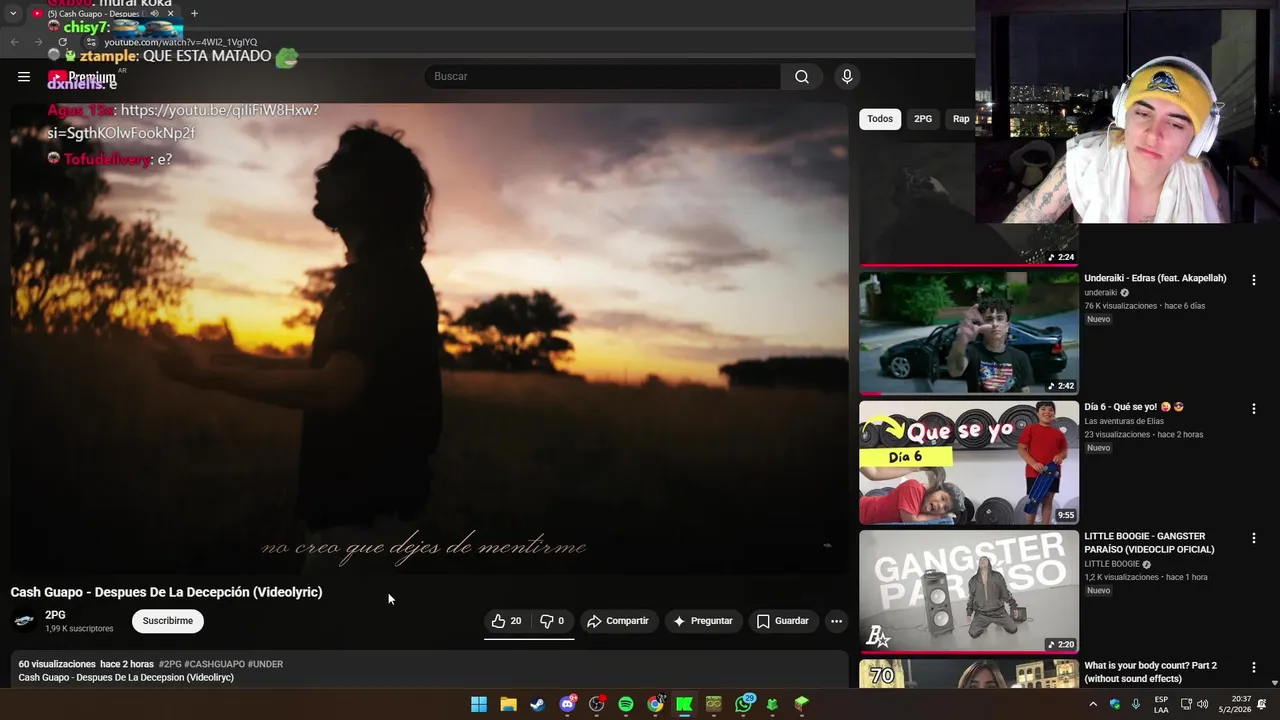Click the #UNDER hashtag
The height and width of the screenshot is (720, 1280).
pyautogui.click(x=265, y=664)
